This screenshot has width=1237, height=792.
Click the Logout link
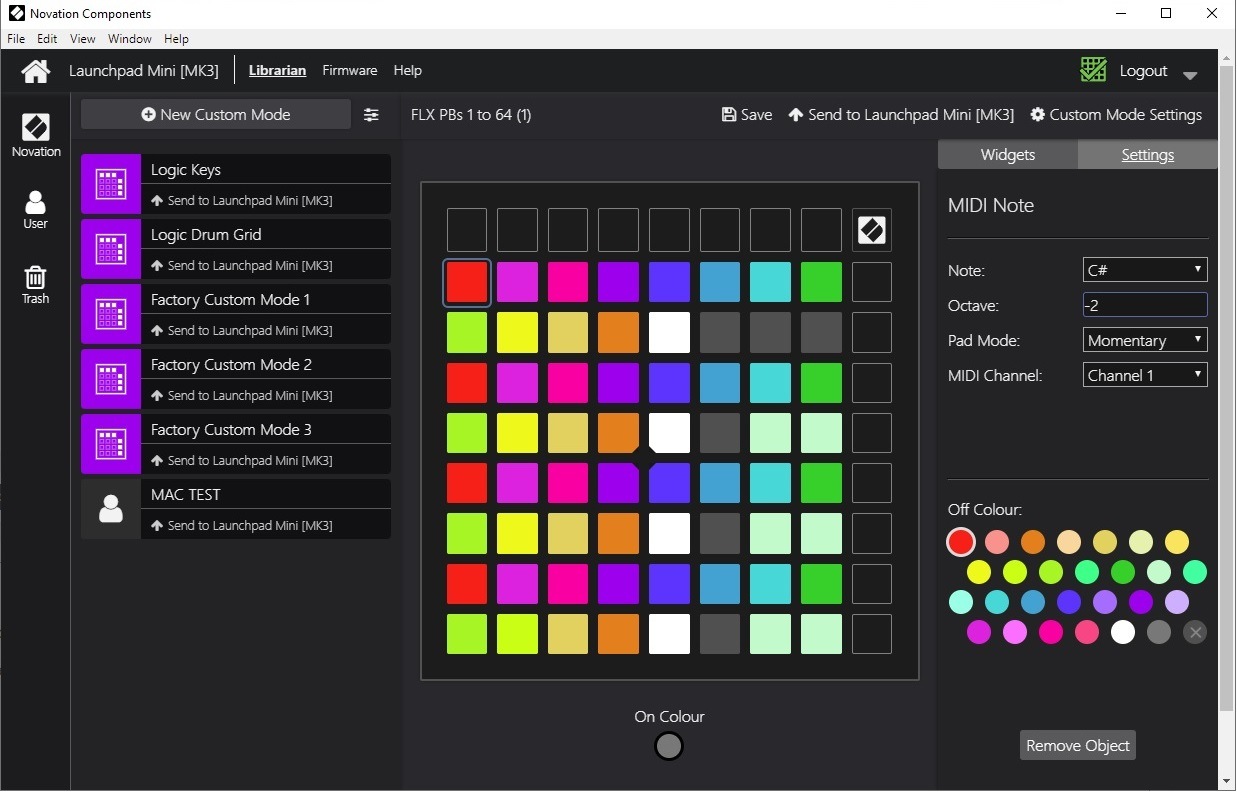click(1143, 71)
